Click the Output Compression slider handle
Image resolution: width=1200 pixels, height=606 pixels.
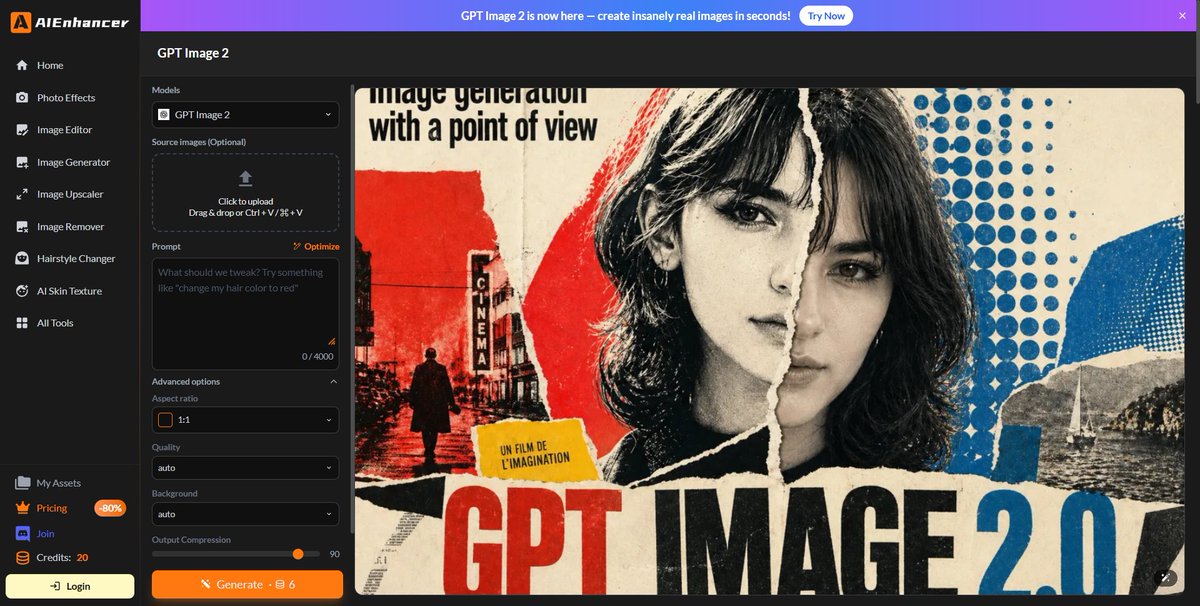(x=298, y=554)
